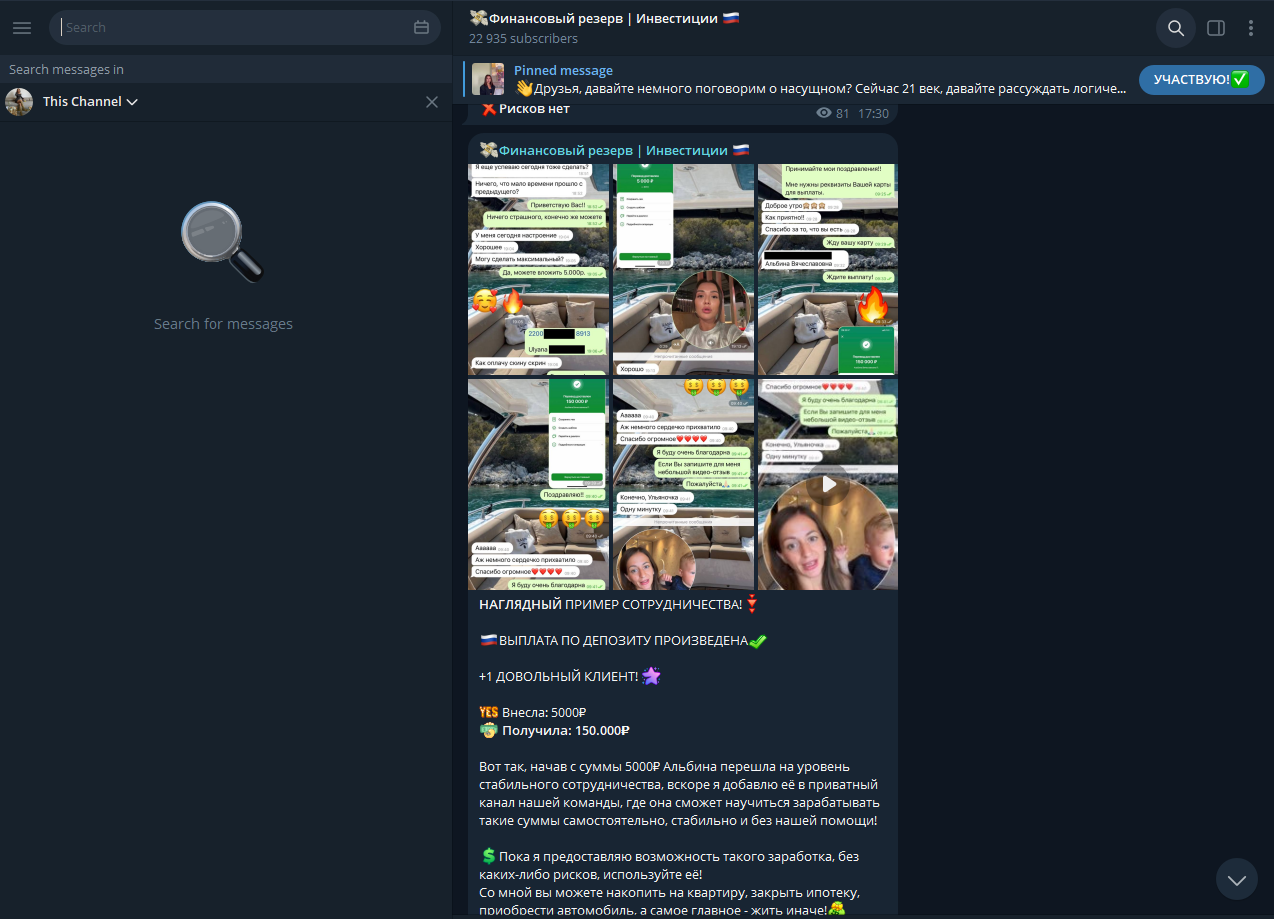Click the УЧАСТВУЮ! button
1274x919 pixels.
pyautogui.click(x=1200, y=80)
